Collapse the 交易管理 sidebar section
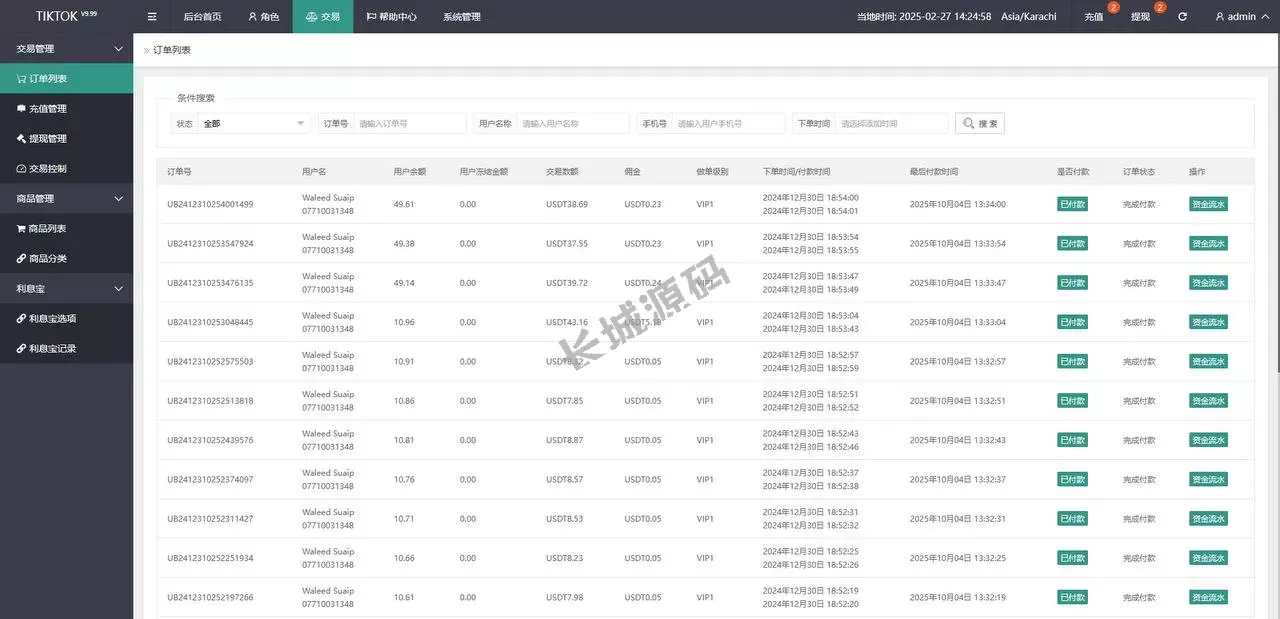This screenshot has width=1280, height=619. 66,48
